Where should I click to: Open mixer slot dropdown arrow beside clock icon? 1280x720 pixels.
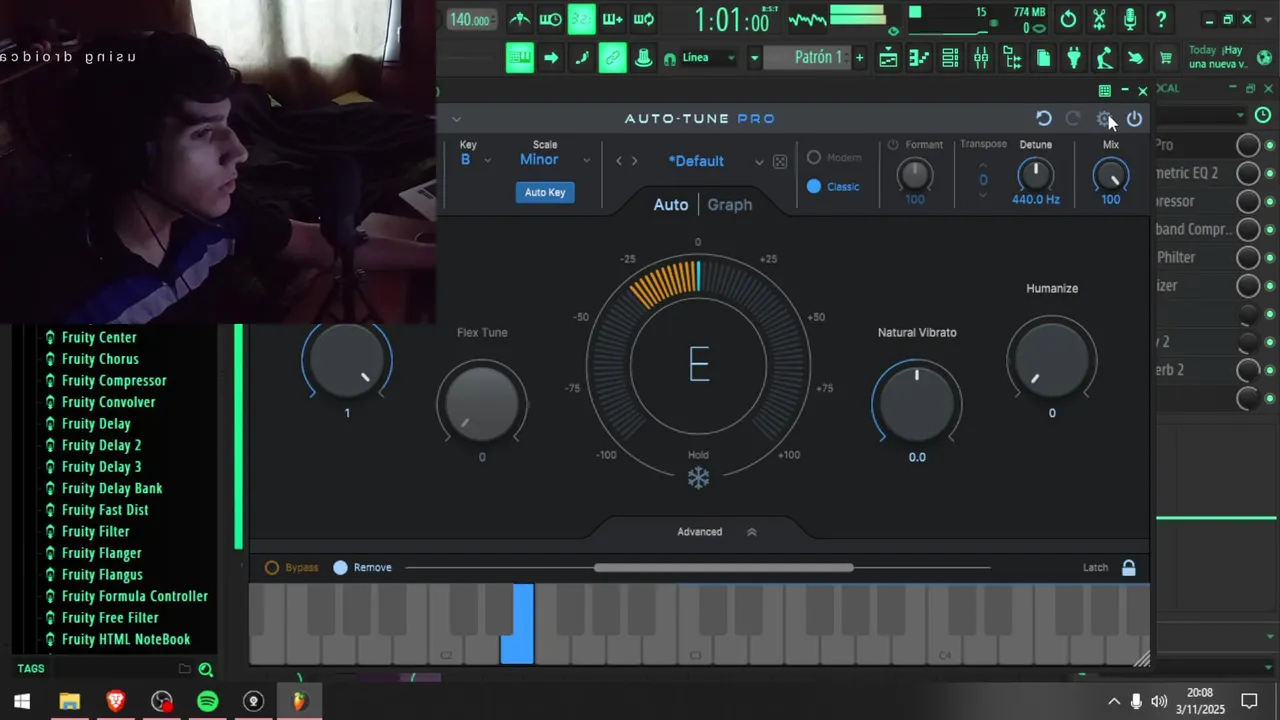click(1240, 116)
